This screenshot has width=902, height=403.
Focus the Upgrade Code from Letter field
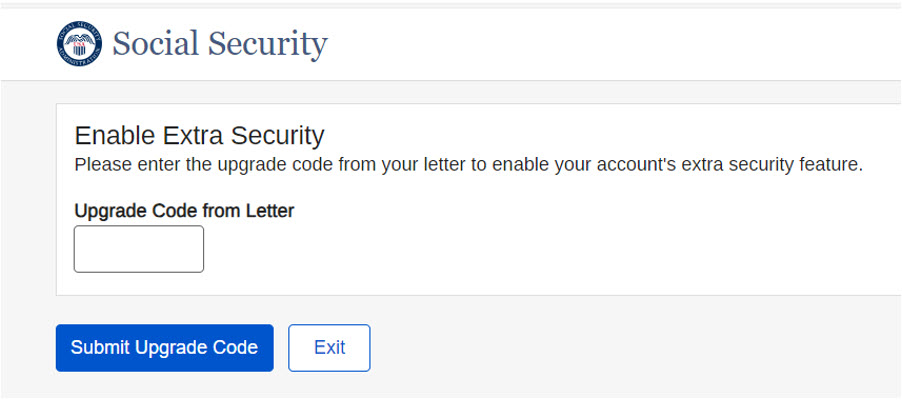pos(139,249)
